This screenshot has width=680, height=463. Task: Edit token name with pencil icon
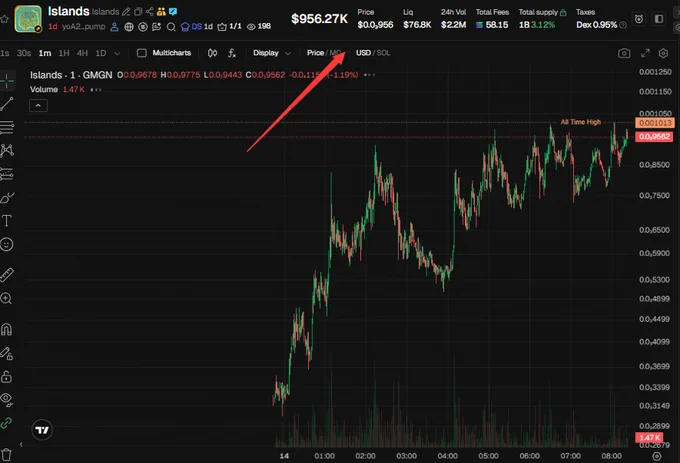click(x=126, y=12)
